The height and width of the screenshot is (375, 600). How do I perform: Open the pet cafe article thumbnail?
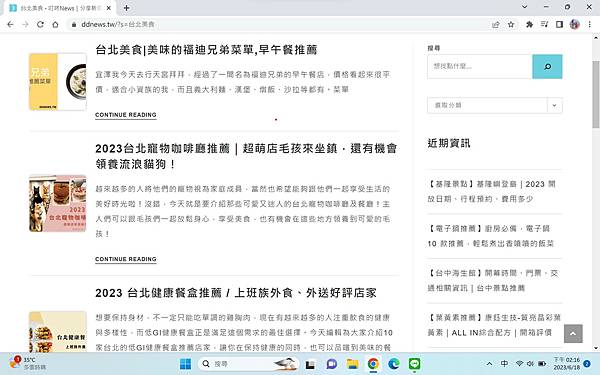click(58, 203)
